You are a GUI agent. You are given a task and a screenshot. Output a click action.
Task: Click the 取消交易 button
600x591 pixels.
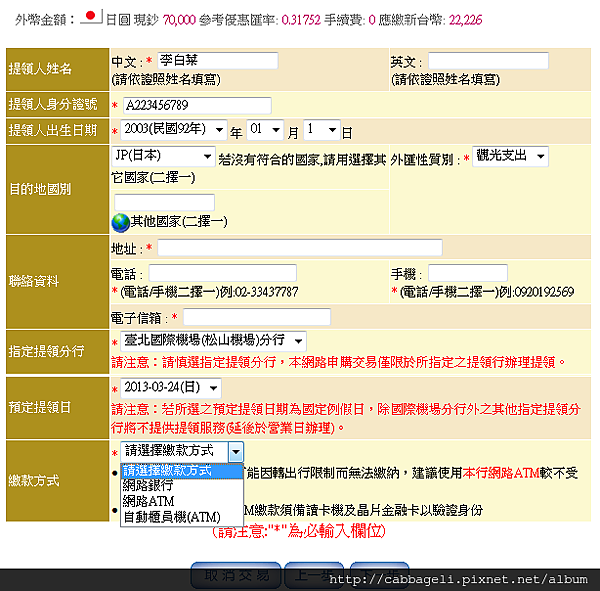click(x=236, y=575)
